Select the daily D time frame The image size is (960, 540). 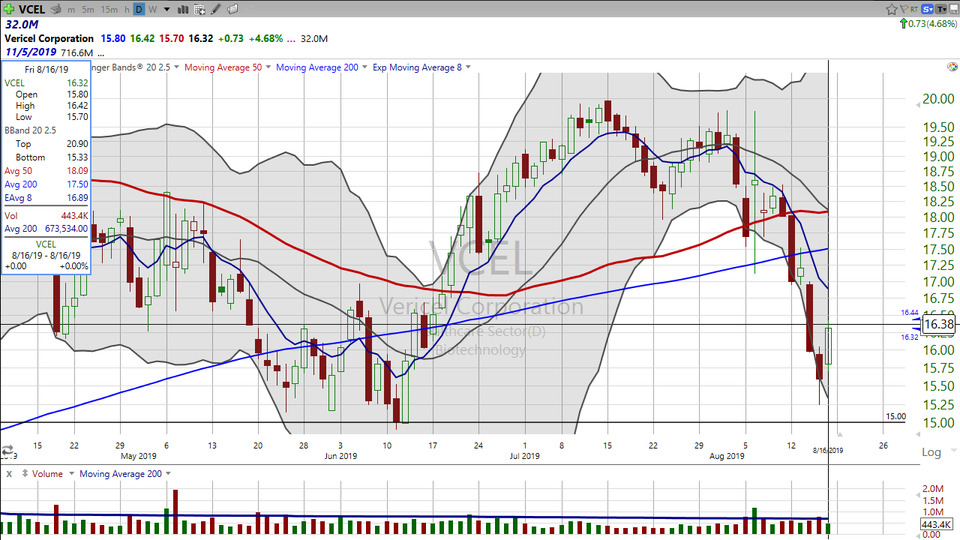pos(139,9)
